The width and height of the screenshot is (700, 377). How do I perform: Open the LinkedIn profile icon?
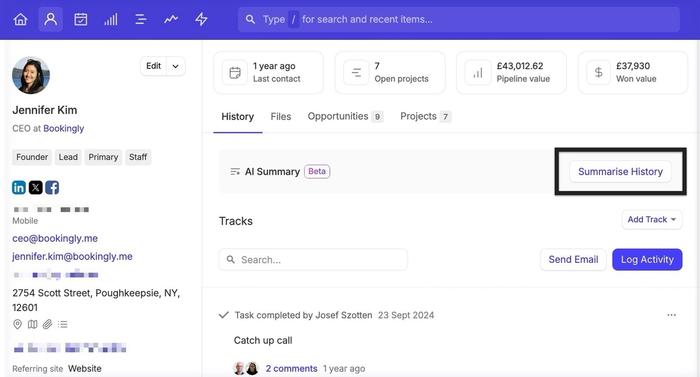tap(19, 188)
